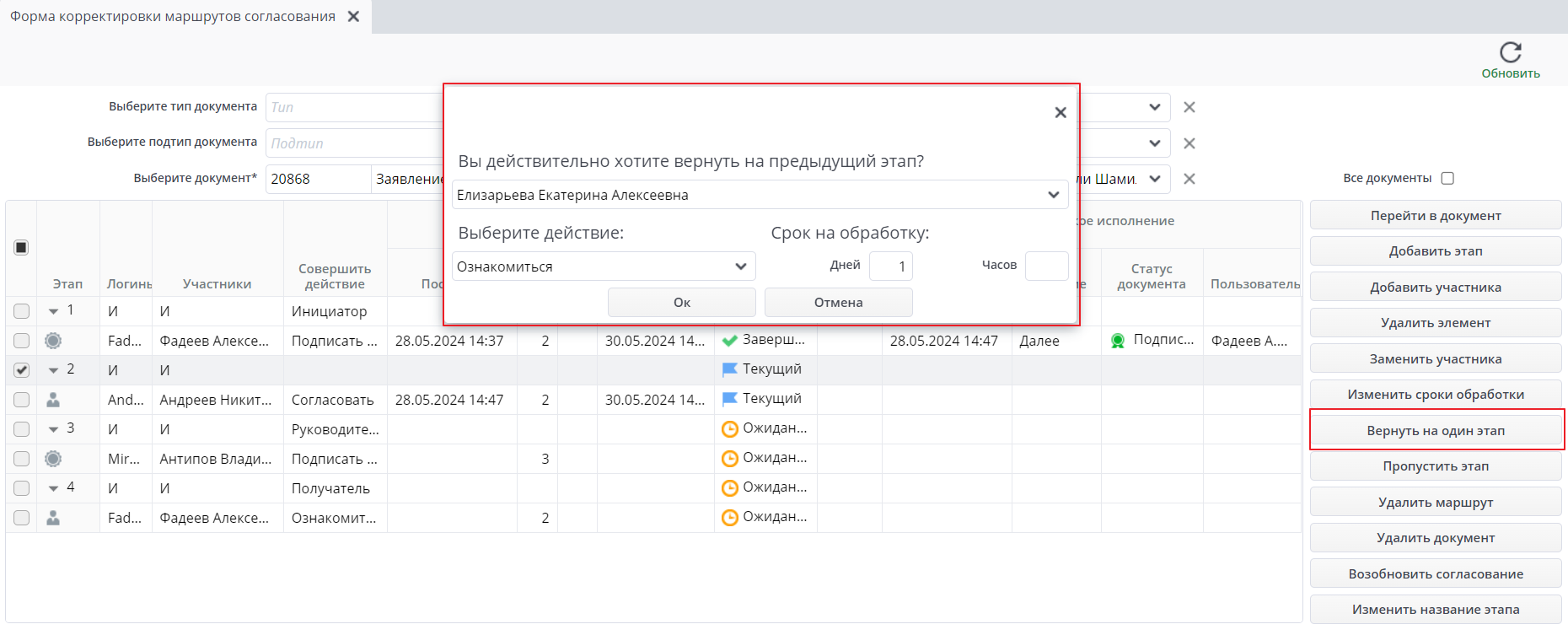
Task: Click the Отмена button
Action: point(839,302)
